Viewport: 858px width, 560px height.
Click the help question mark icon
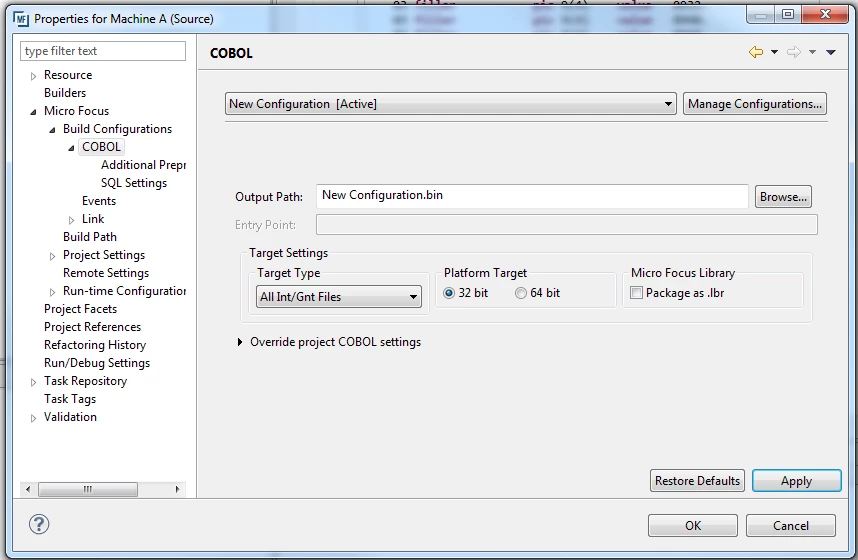[x=39, y=524]
